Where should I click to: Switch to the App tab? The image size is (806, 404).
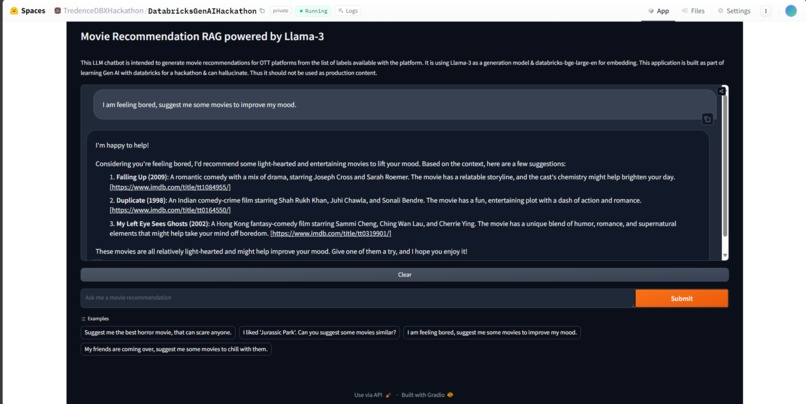click(x=658, y=11)
